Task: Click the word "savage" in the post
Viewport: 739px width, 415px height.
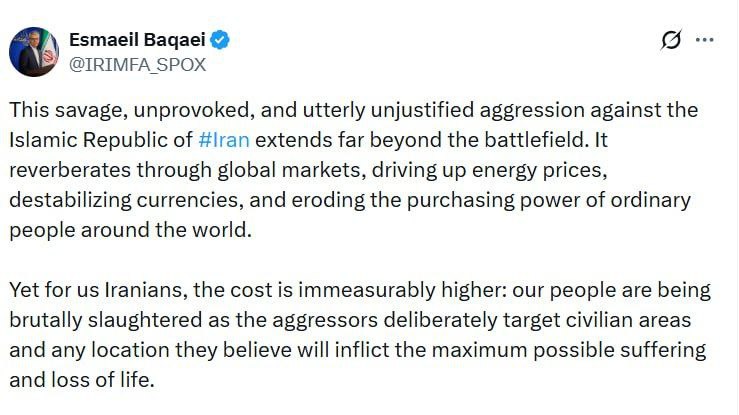Action: (x=80, y=111)
